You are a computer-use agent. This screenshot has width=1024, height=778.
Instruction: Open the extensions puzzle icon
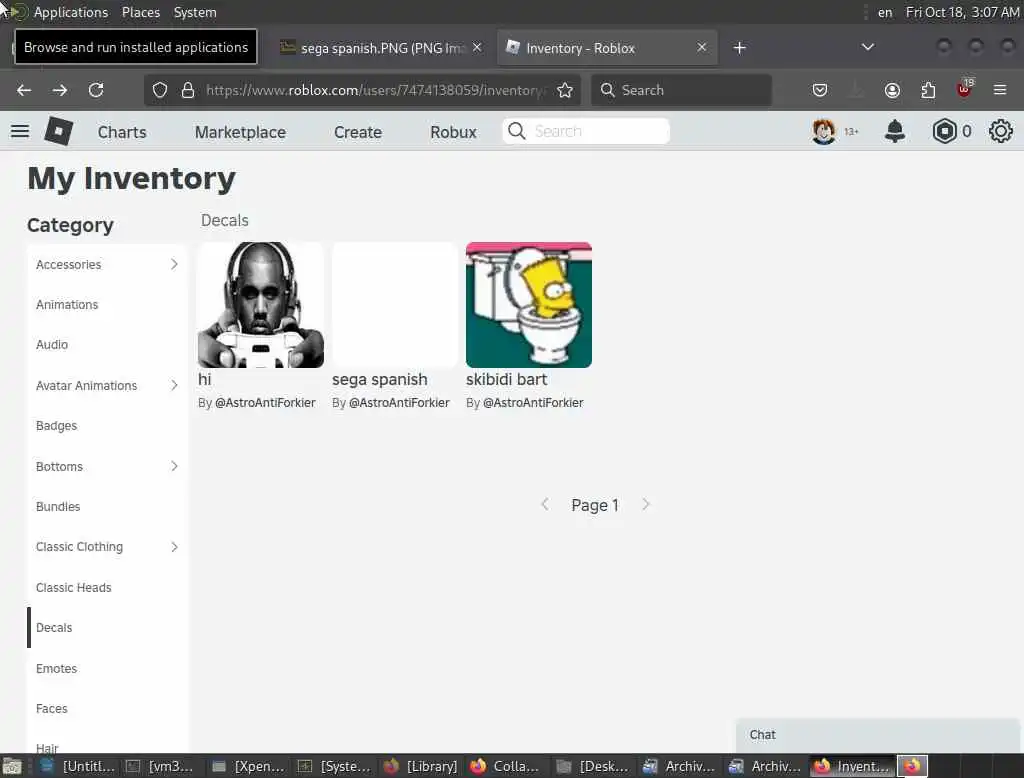pyautogui.click(x=928, y=90)
